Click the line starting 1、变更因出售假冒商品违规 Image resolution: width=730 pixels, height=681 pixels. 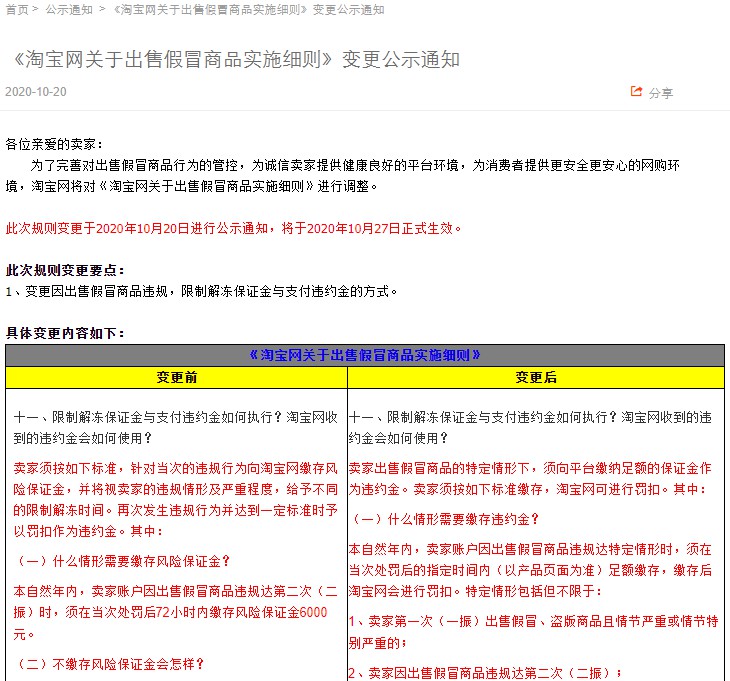tap(201, 291)
